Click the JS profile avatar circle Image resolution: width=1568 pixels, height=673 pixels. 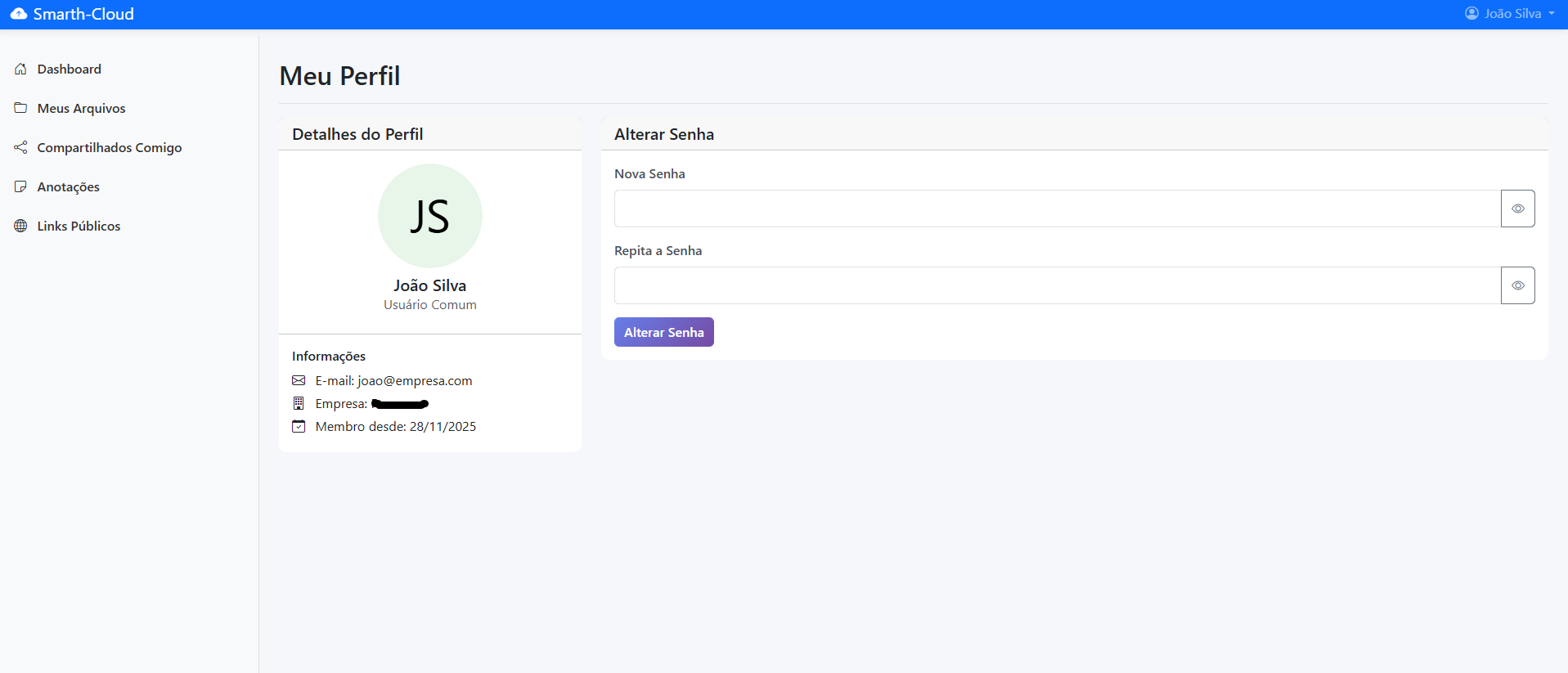tap(429, 216)
